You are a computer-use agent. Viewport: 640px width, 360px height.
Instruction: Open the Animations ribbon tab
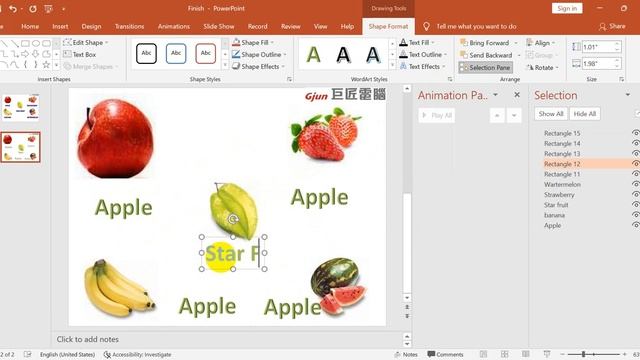pyautogui.click(x=174, y=26)
